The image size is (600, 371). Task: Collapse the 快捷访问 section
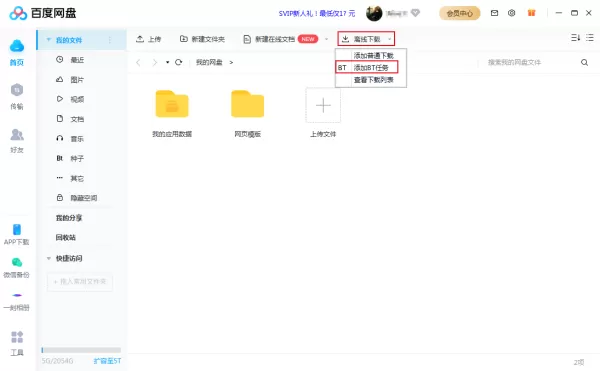(49, 259)
